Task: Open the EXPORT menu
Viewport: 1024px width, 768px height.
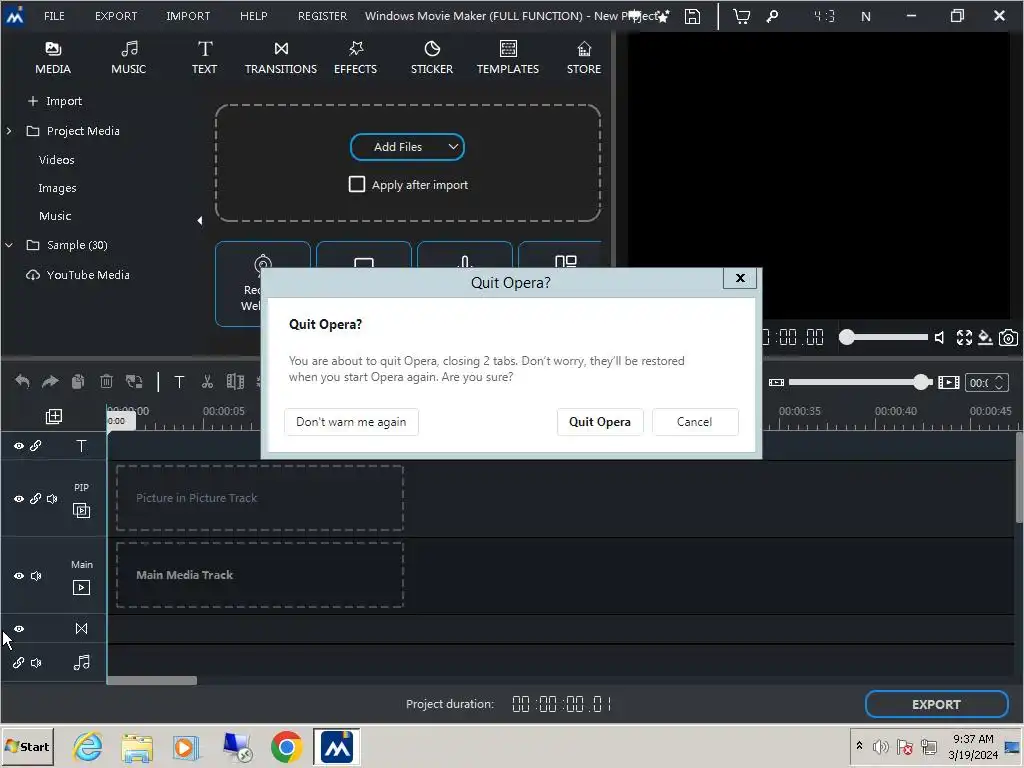Action: (x=116, y=16)
